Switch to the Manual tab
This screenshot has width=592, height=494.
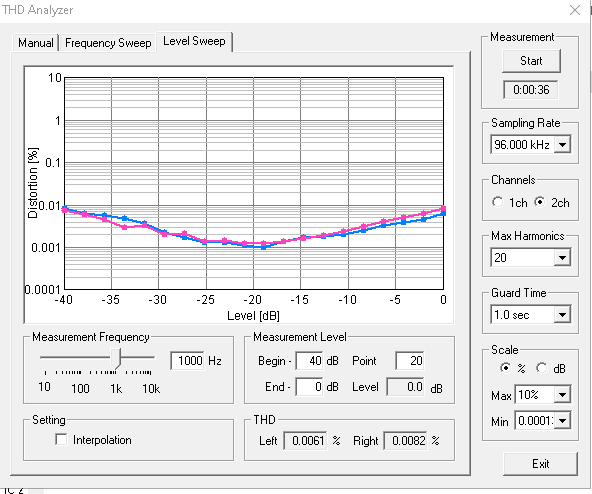(35, 43)
